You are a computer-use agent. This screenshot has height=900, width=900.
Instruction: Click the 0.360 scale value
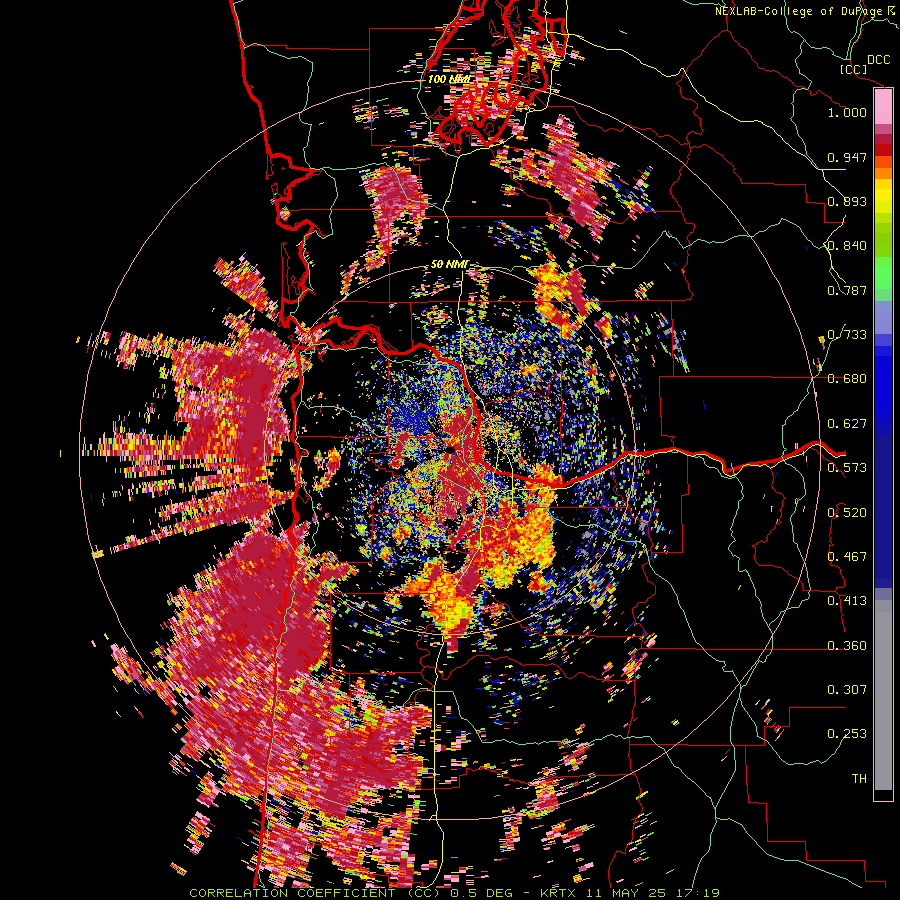pos(847,646)
